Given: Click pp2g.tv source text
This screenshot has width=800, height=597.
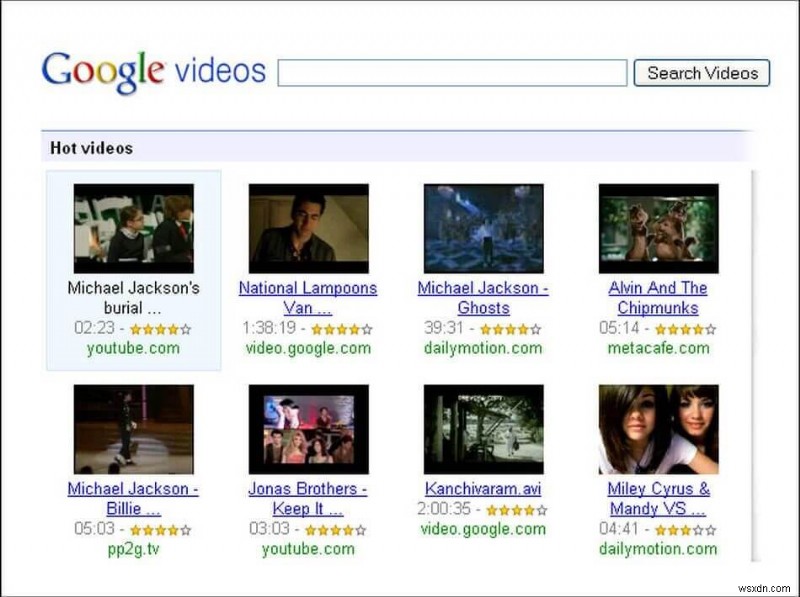Looking at the screenshot, I should (x=134, y=550).
